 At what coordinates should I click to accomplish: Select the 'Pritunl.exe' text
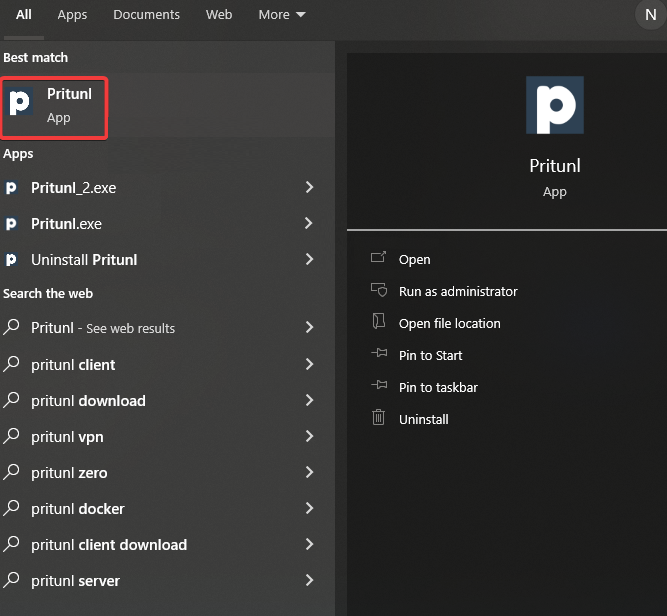point(66,224)
